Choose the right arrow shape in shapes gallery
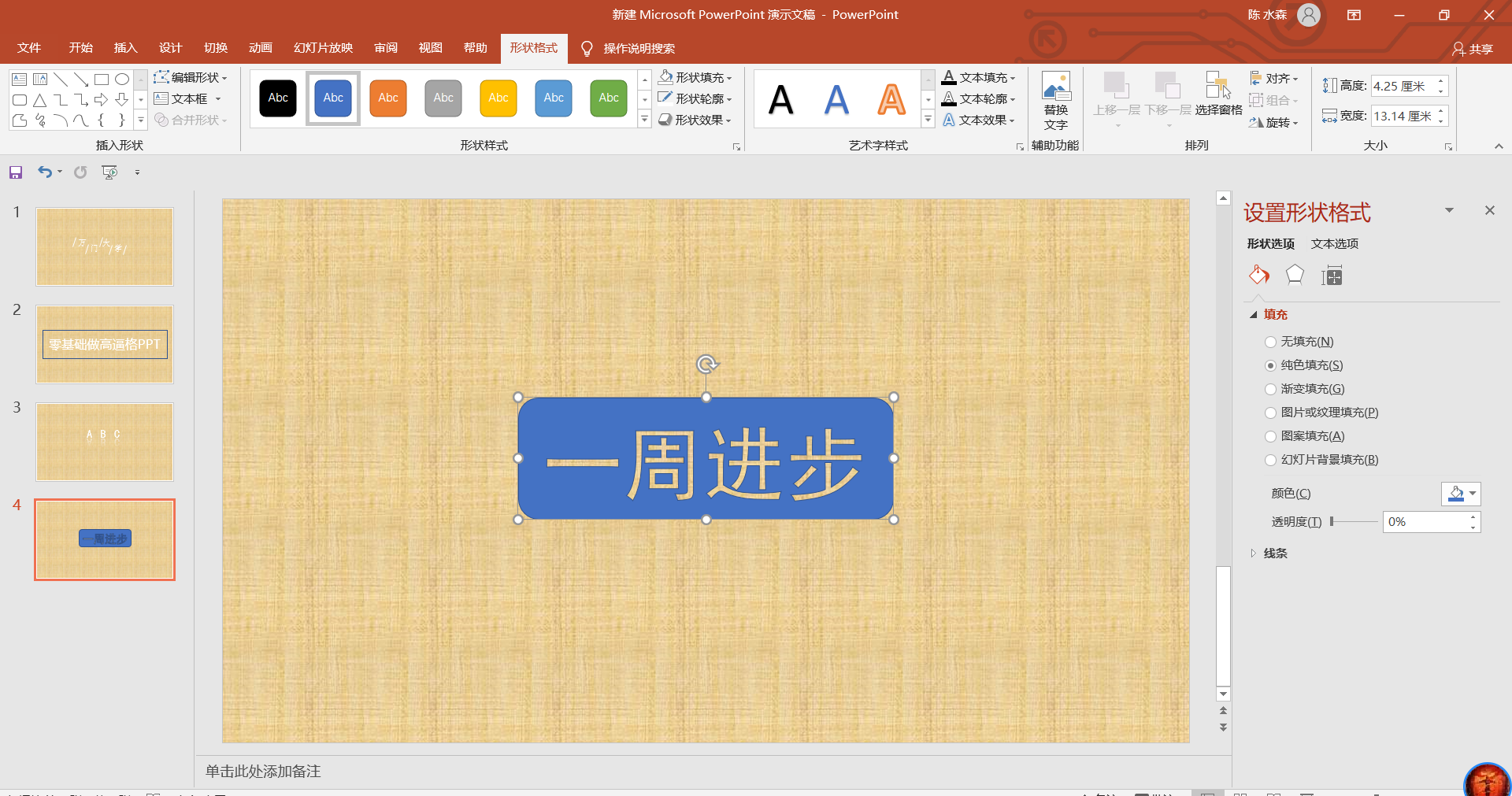The height and width of the screenshot is (796, 1512). pos(102,100)
